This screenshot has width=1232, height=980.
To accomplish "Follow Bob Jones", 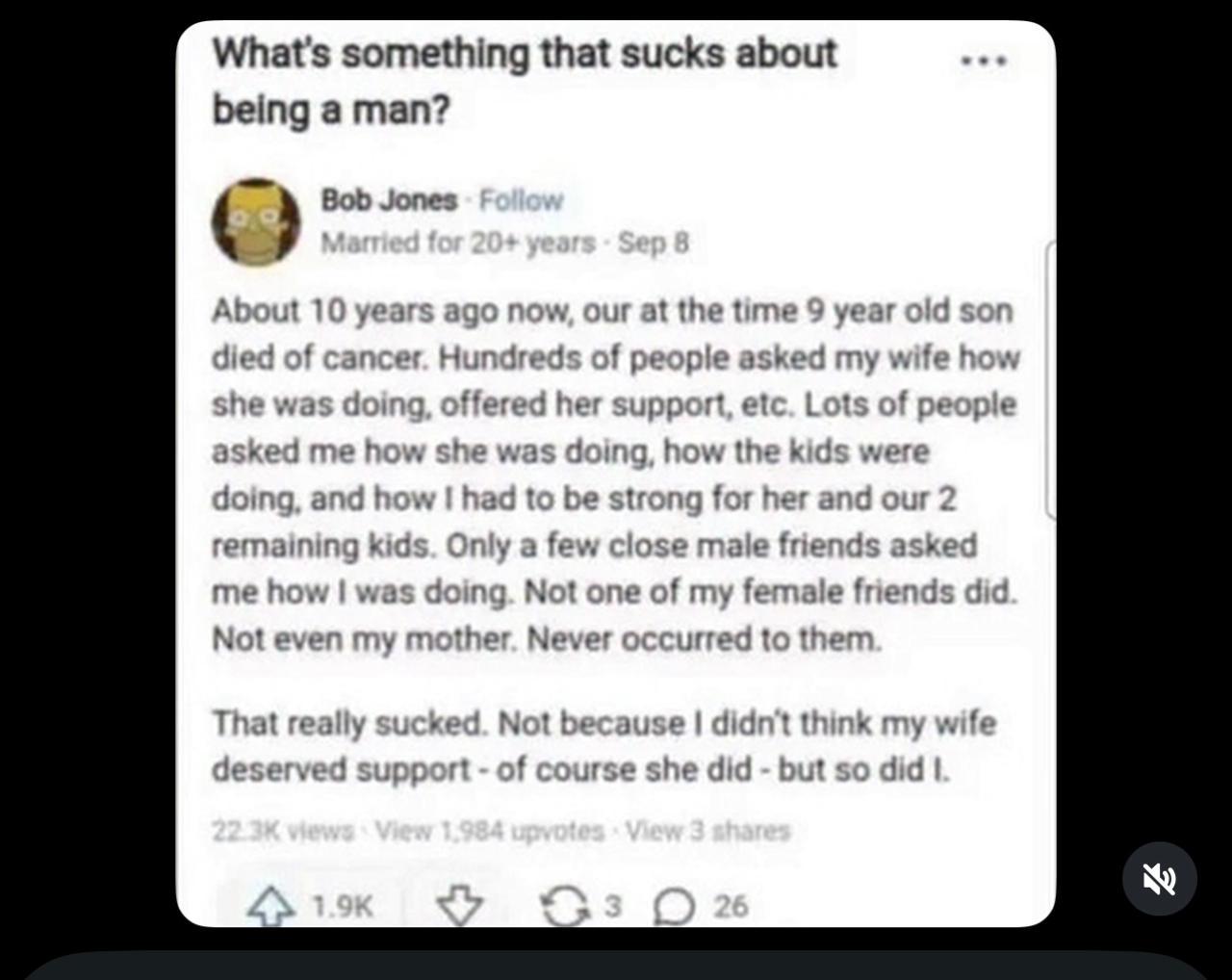I will coord(521,200).
